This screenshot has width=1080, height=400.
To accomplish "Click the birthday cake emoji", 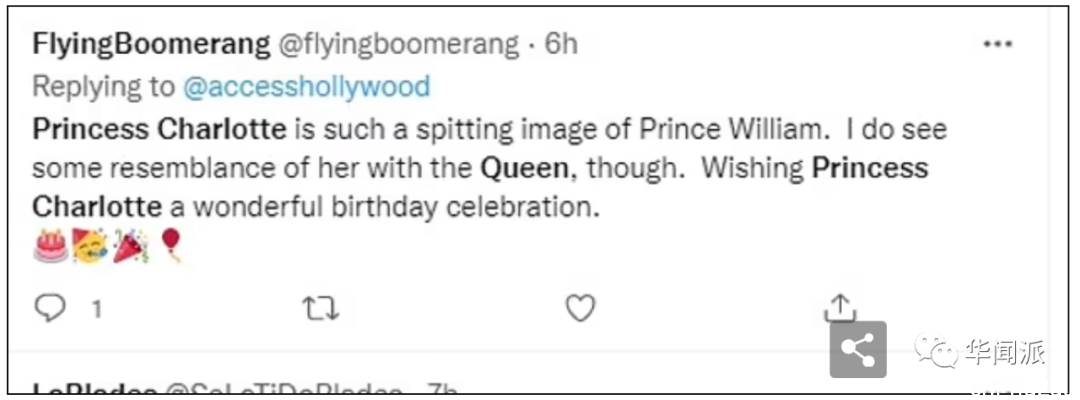I will point(50,246).
